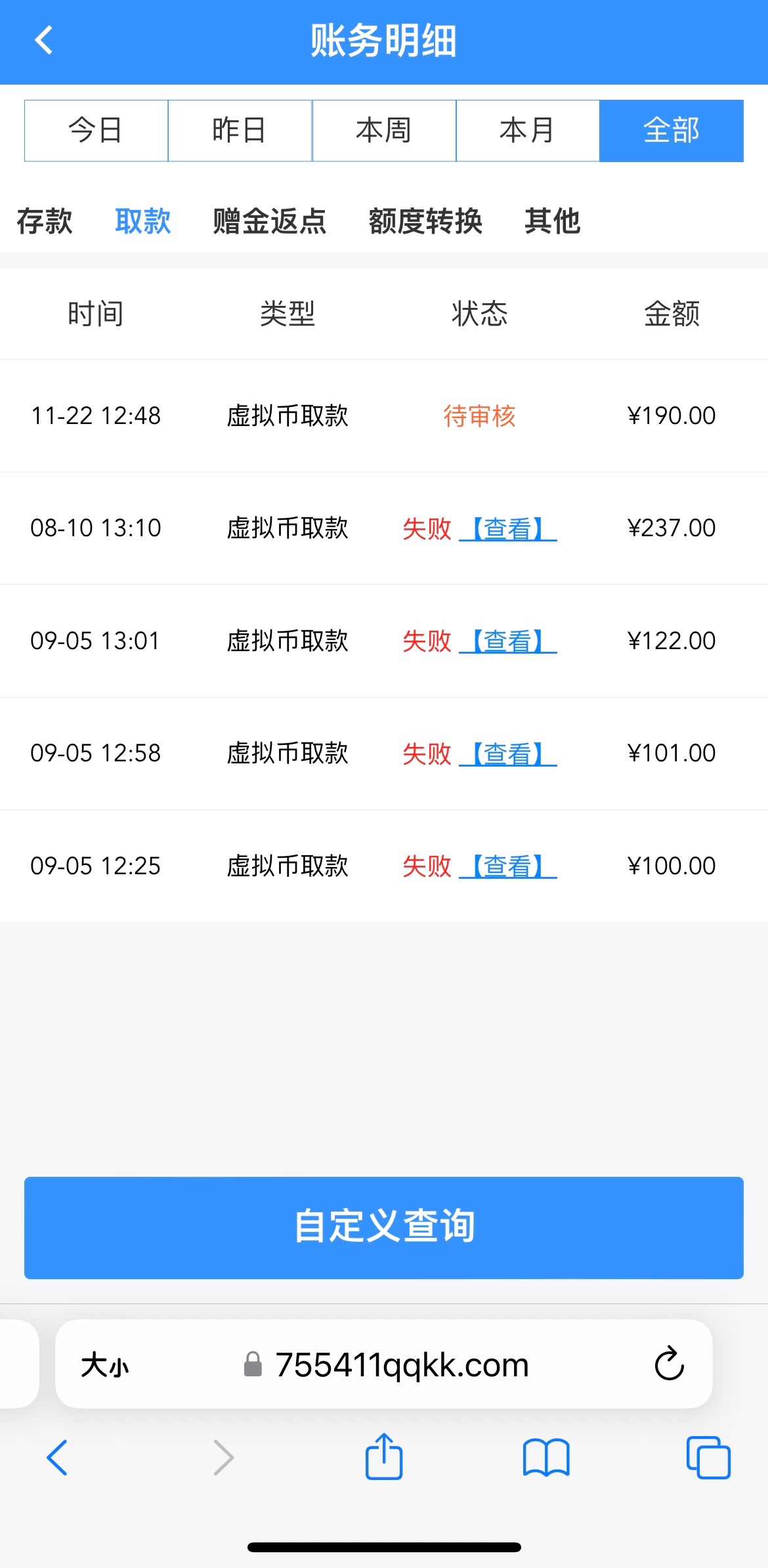
Task: Filter records by 本周
Action: pyautogui.click(x=384, y=131)
